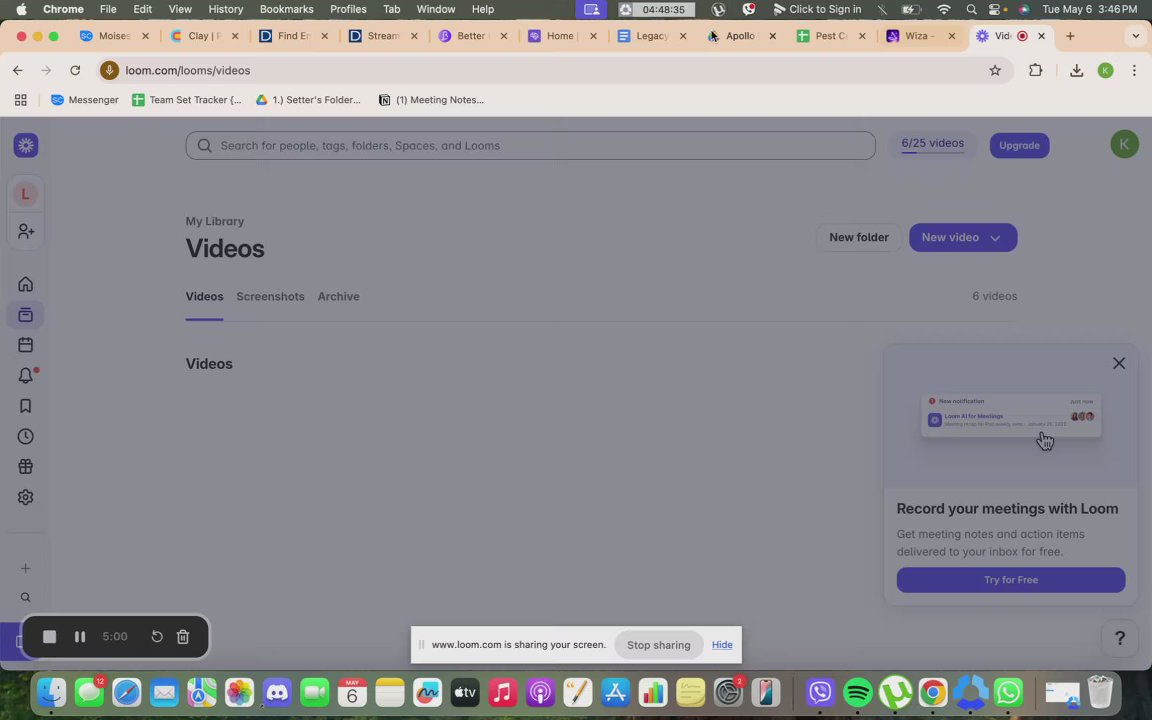The height and width of the screenshot is (720, 1152).
Task: Open the Meetings calendar icon
Action: [26, 345]
